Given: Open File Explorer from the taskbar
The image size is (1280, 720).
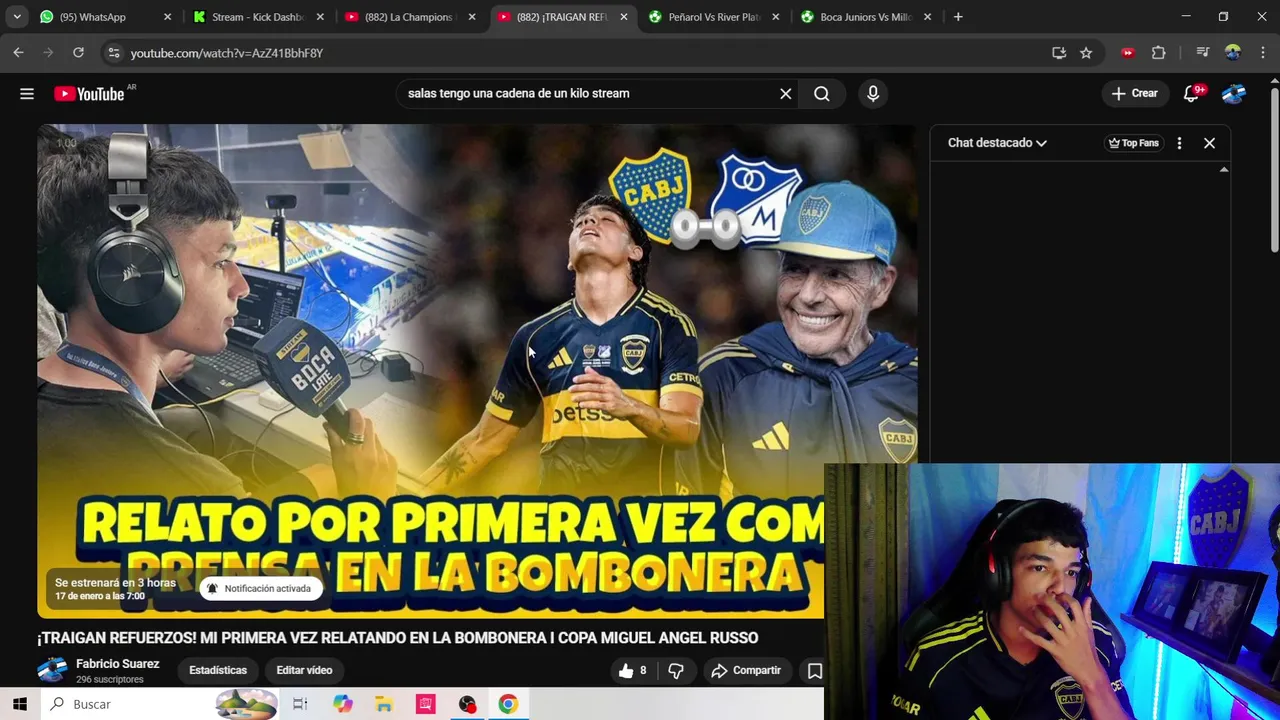Looking at the screenshot, I should pos(384,705).
